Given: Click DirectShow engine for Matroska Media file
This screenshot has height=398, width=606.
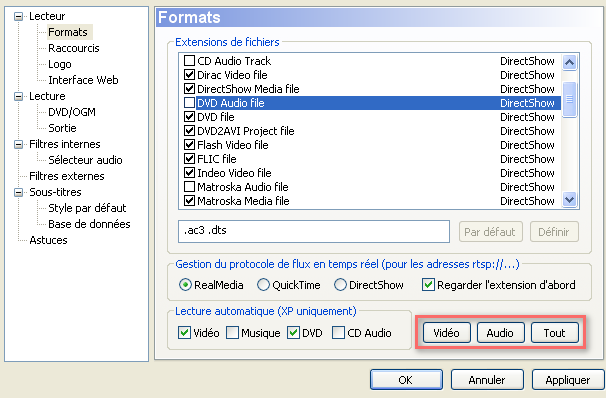Looking at the screenshot, I should tap(527, 201).
